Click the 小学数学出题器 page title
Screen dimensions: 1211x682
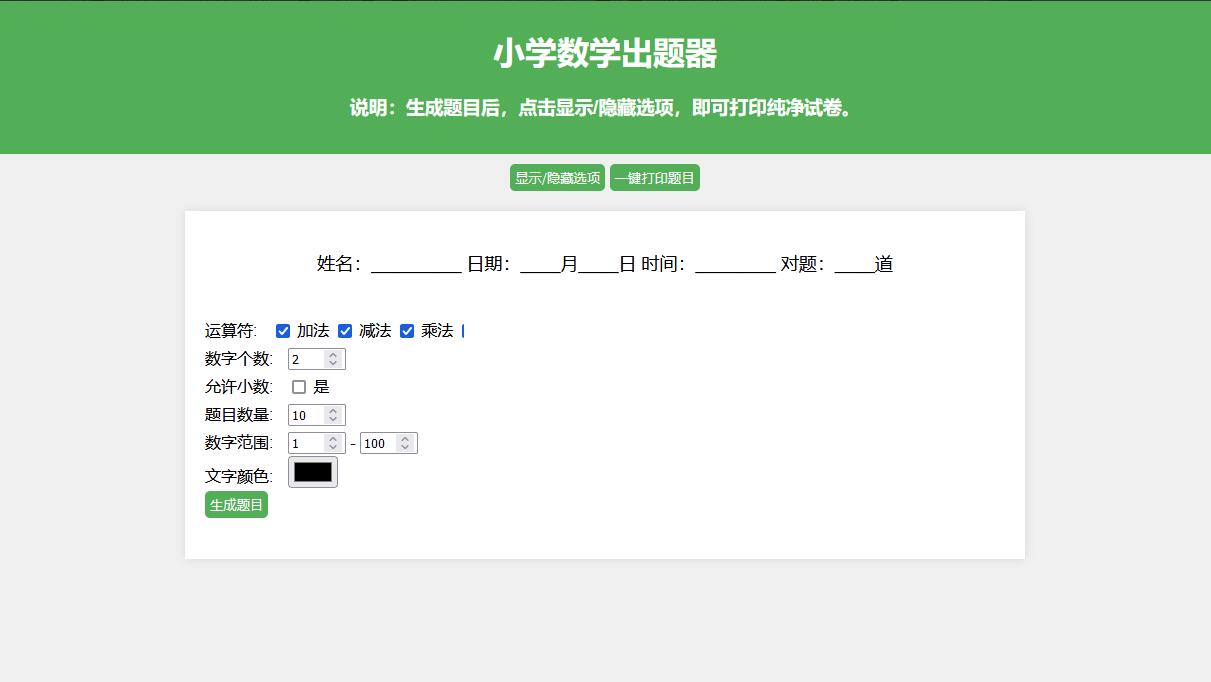[605, 54]
